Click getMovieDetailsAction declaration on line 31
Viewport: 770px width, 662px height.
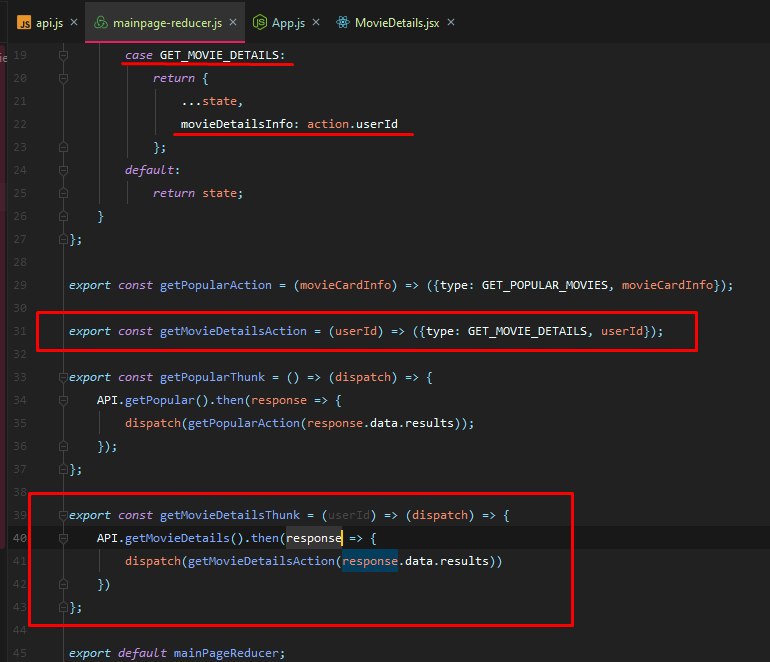233,331
